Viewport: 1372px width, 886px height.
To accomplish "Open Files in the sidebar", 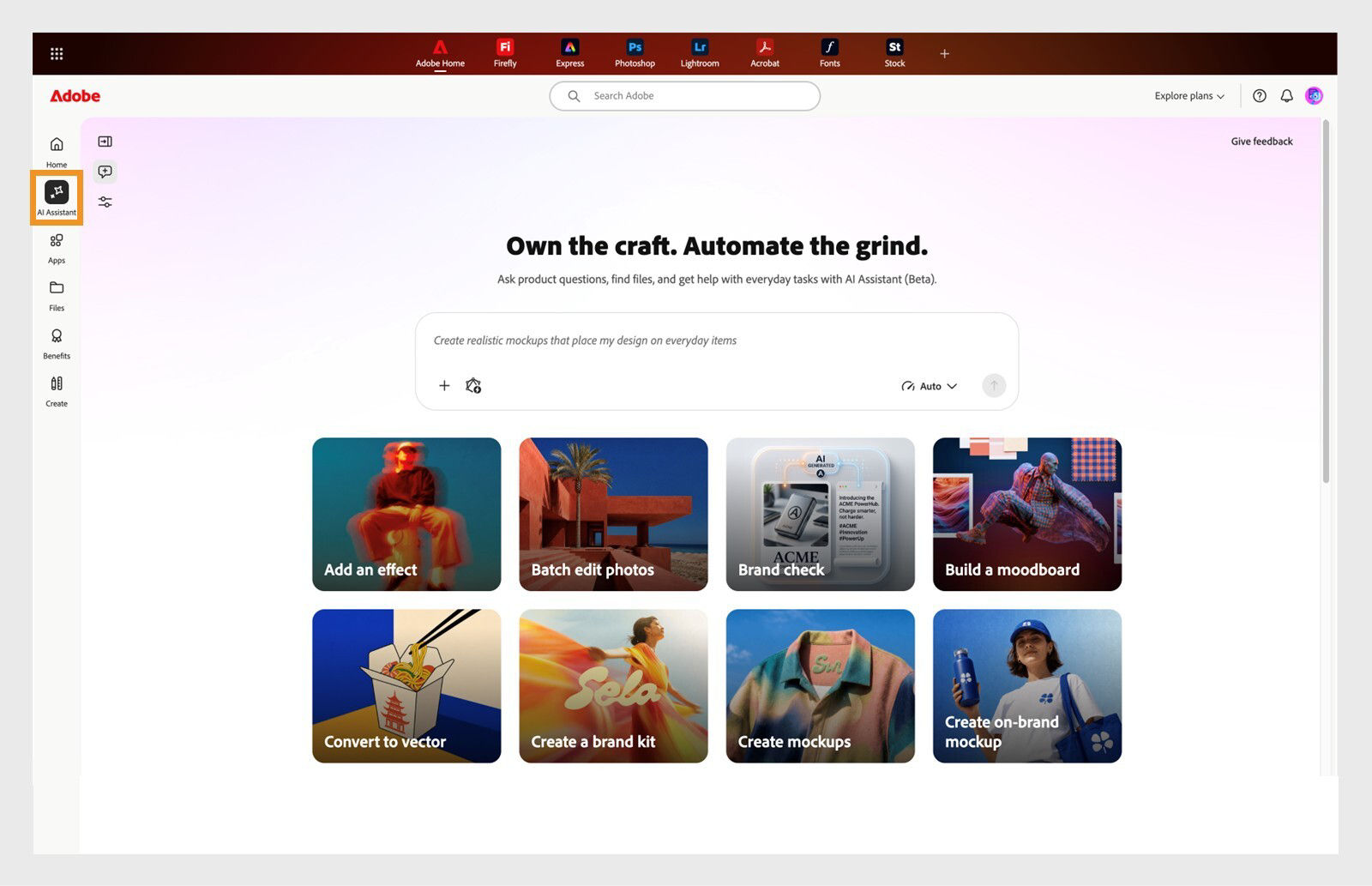I will [x=57, y=296].
